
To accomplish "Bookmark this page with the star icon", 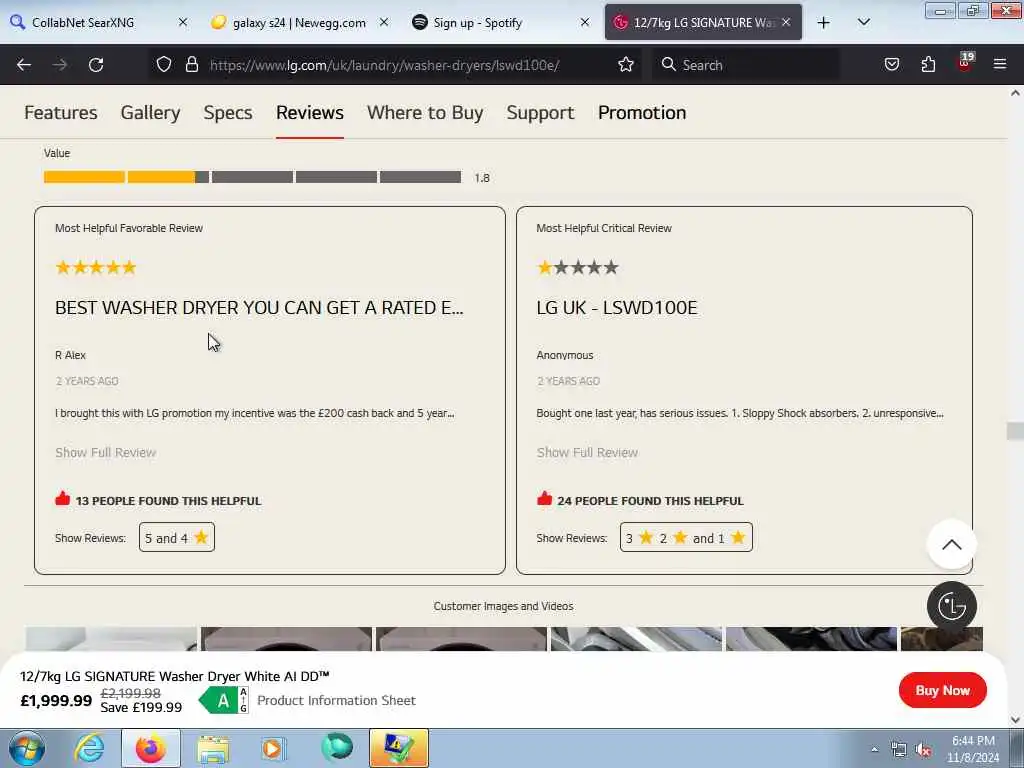I will pos(626,64).
